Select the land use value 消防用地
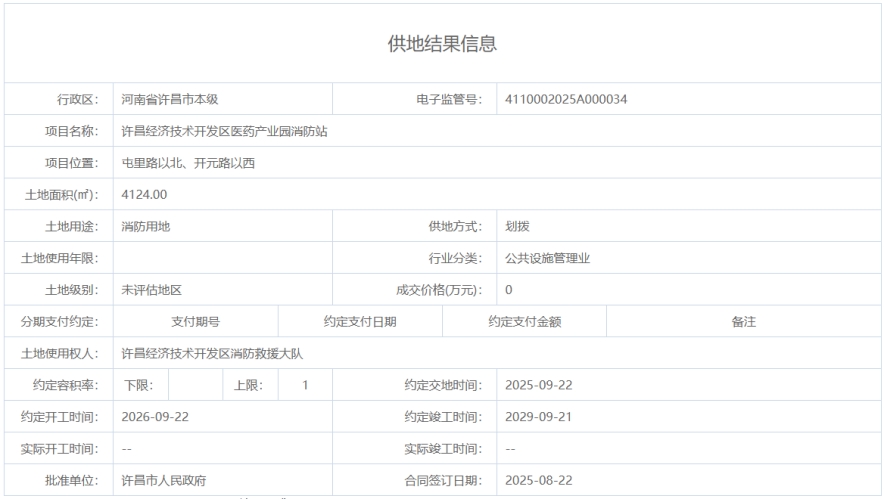The image size is (884, 500). pyautogui.click(x=146, y=227)
